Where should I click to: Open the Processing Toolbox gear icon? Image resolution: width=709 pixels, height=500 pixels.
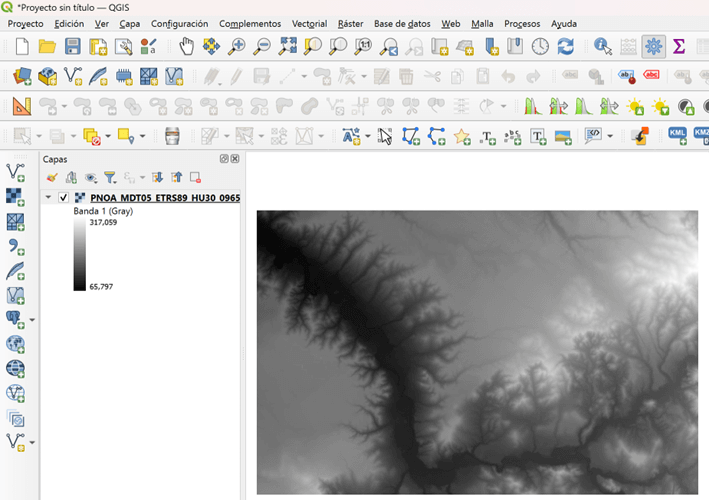654,46
